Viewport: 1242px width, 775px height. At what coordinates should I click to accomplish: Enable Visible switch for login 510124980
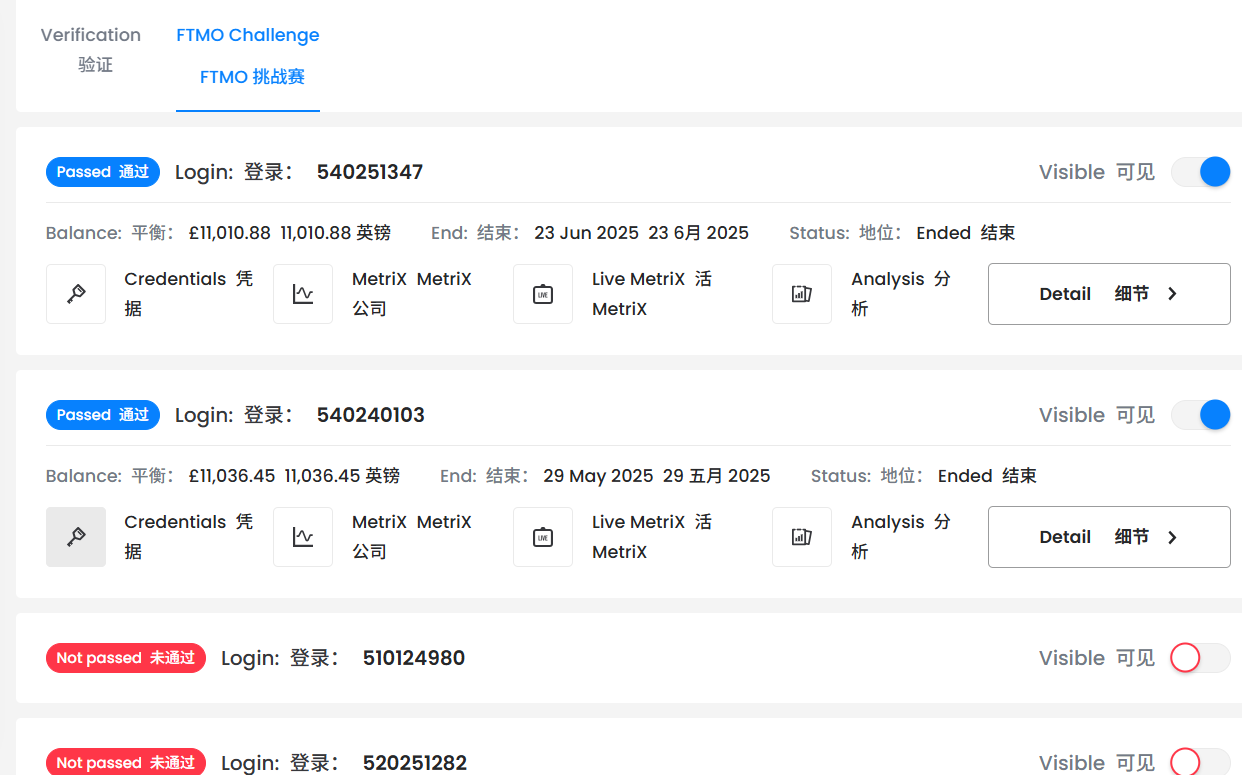(1200, 658)
